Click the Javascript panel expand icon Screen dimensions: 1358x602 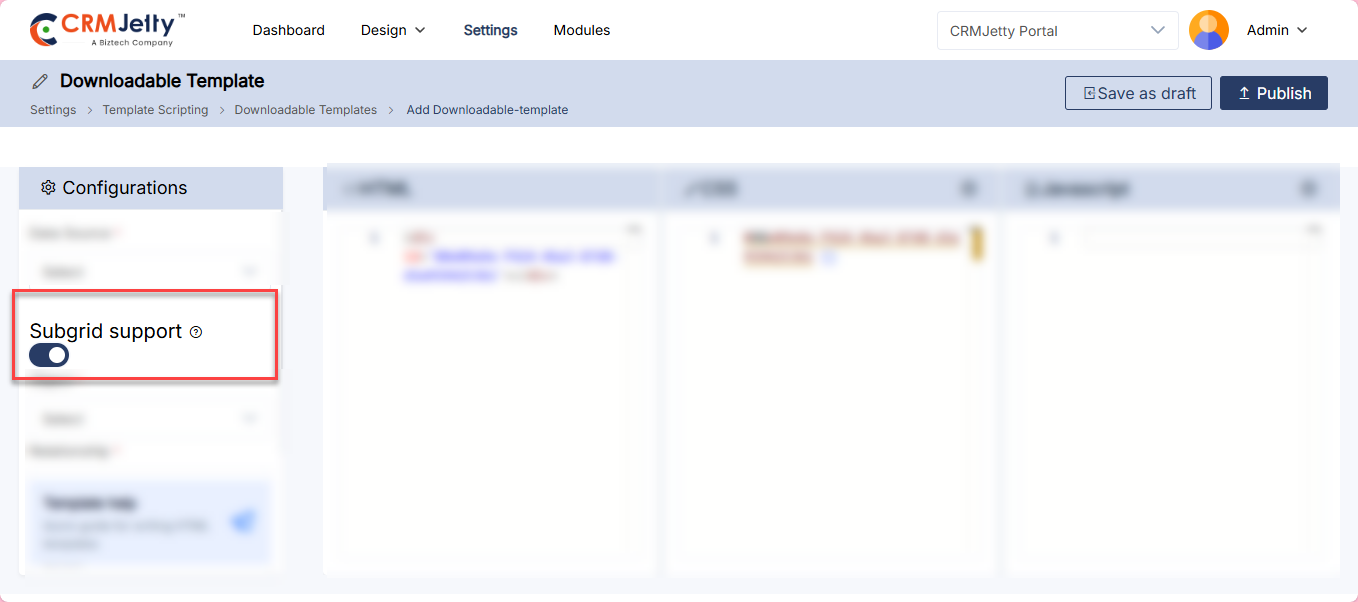click(x=1308, y=188)
